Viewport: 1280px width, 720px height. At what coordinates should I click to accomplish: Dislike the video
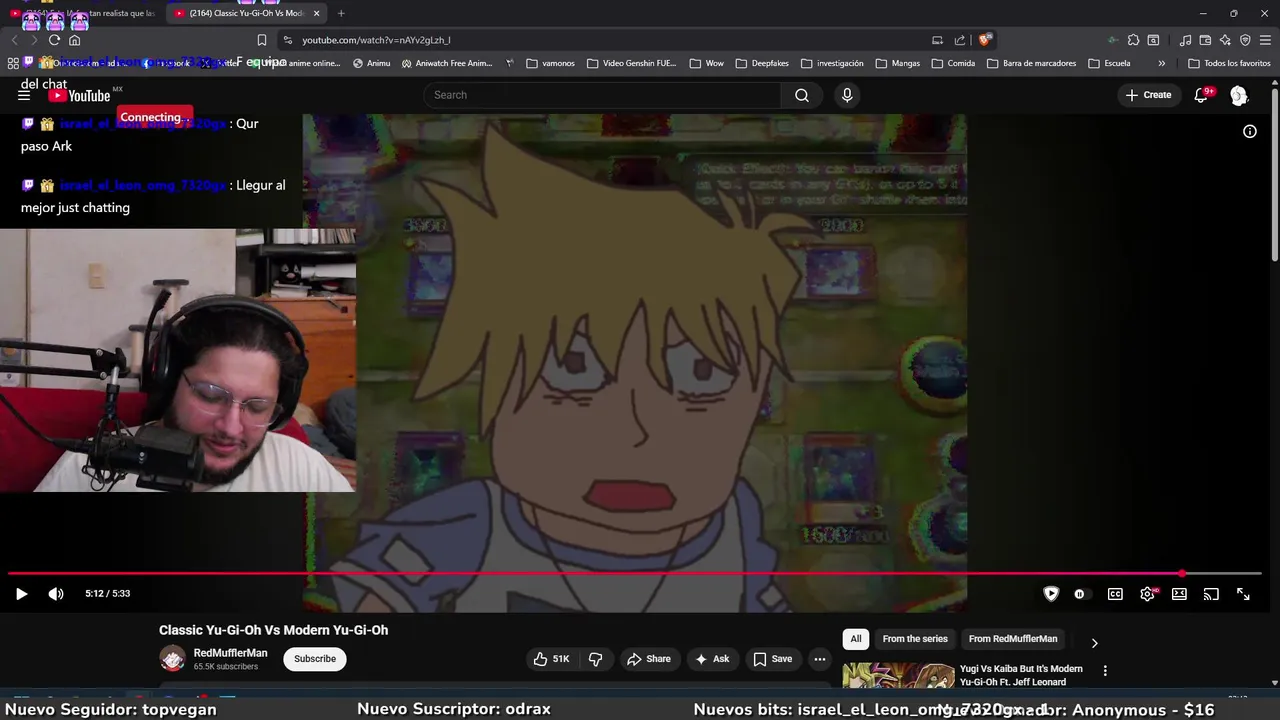(x=596, y=659)
